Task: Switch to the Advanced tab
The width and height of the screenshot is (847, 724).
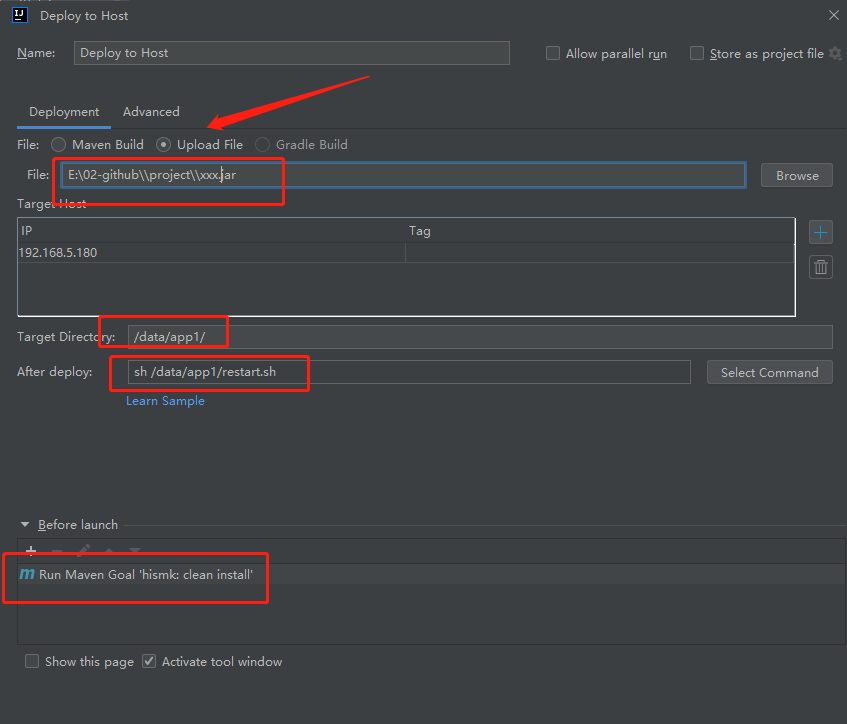Action: (x=150, y=111)
